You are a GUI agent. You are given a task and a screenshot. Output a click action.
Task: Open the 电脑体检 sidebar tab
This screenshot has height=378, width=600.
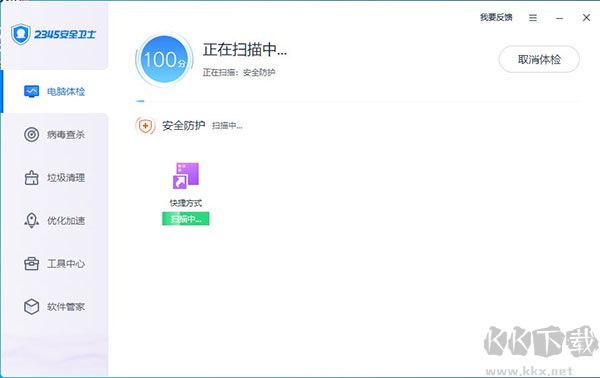54,91
